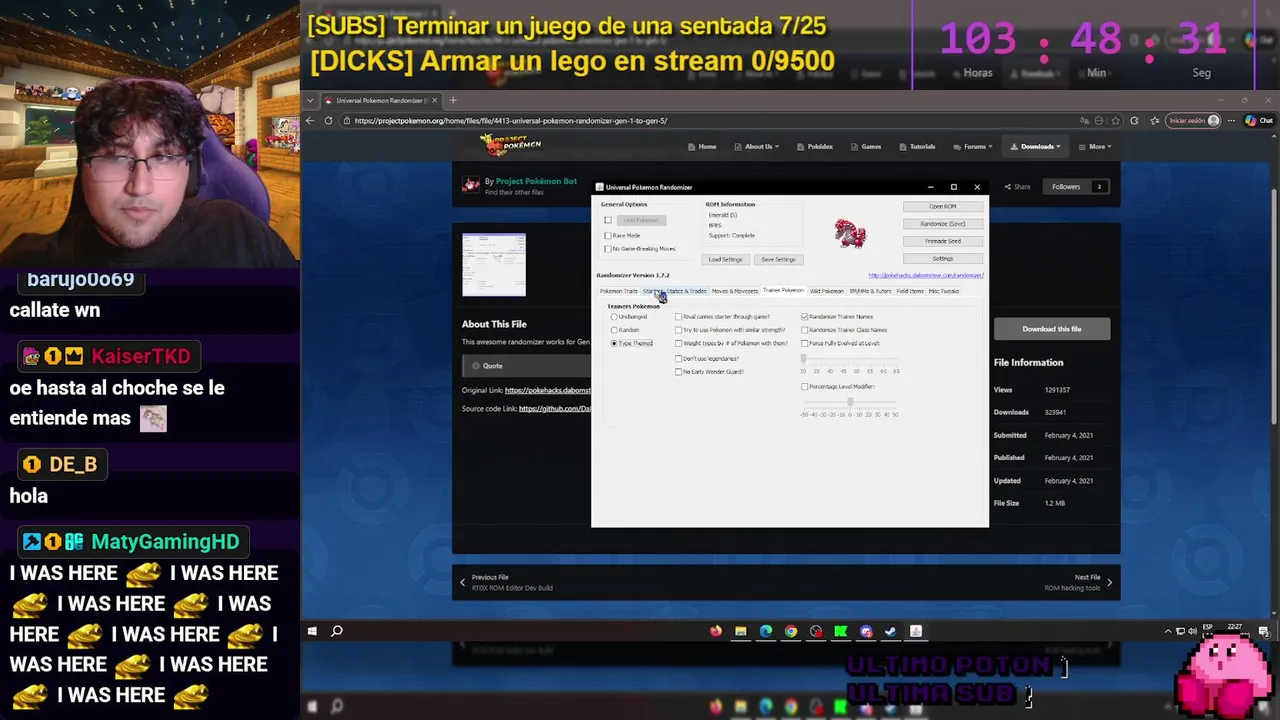Image resolution: width=1280 pixels, height=720 pixels.
Task: Open the TM/HMs & Tutors tab
Action: 870,291
